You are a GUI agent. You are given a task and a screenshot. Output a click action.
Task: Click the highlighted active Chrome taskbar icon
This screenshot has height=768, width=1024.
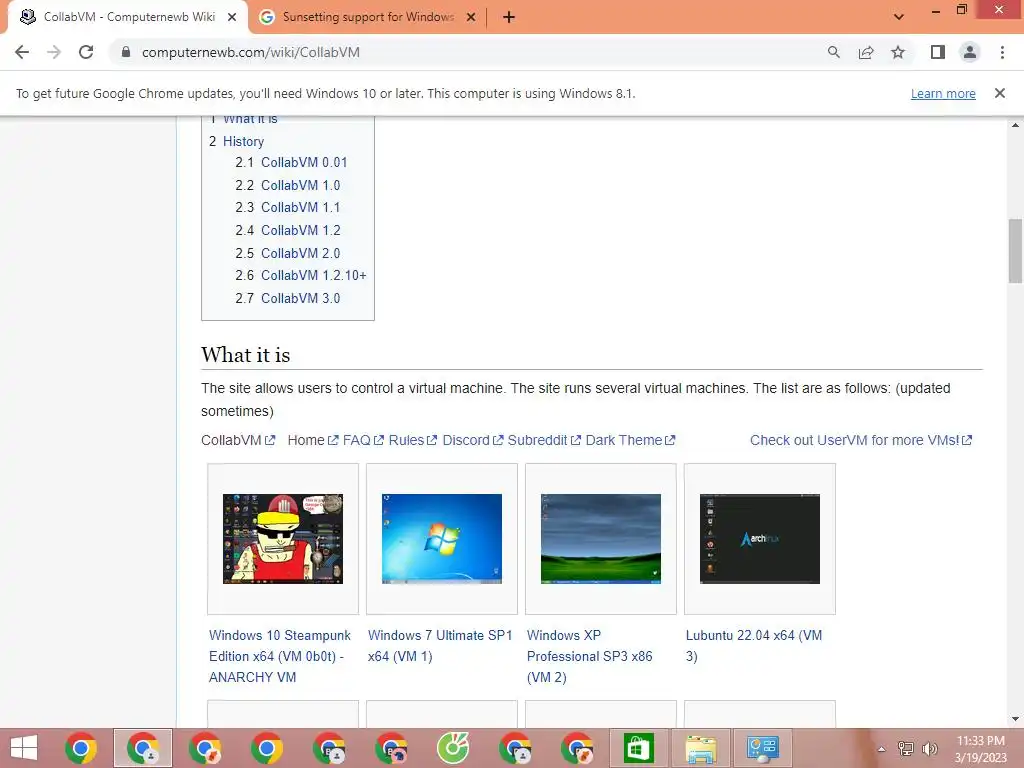(143, 748)
